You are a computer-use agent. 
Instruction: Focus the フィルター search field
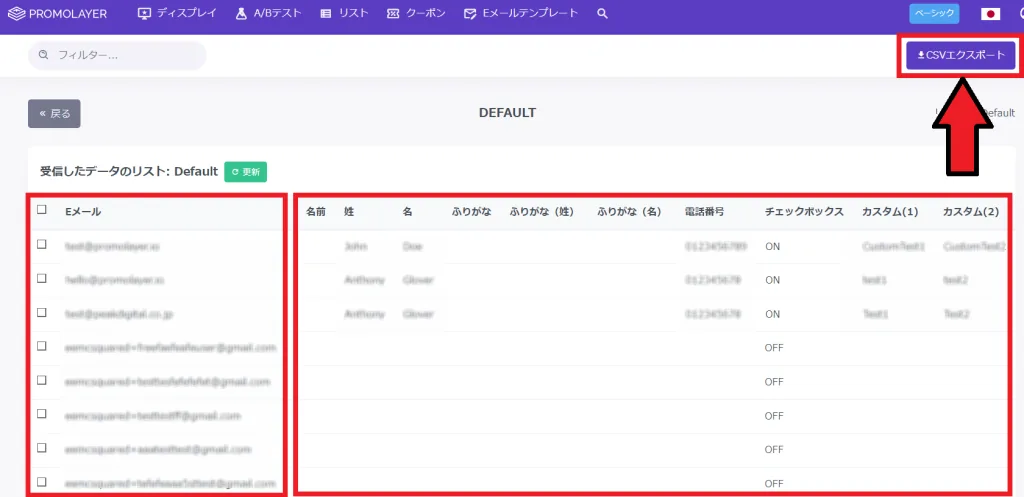pyautogui.click(x=117, y=56)
